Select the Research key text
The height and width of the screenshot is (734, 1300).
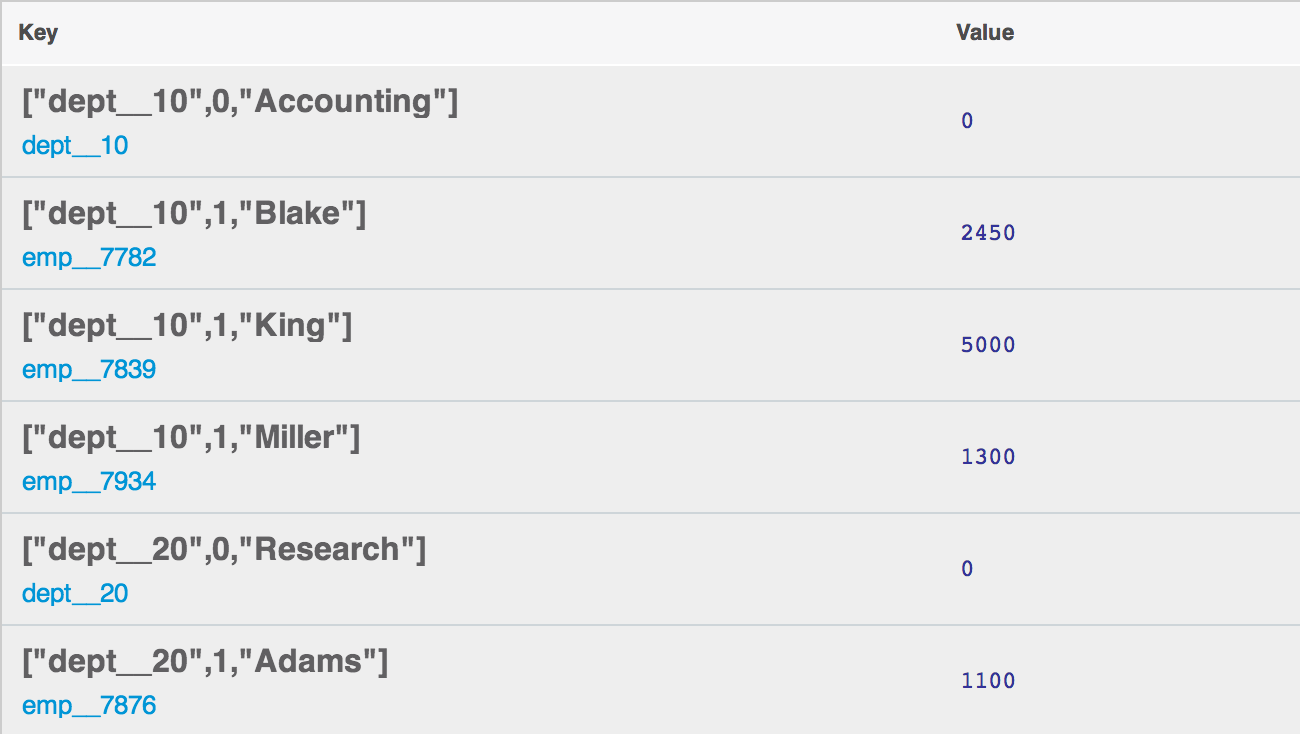click(x=224, y=549)
